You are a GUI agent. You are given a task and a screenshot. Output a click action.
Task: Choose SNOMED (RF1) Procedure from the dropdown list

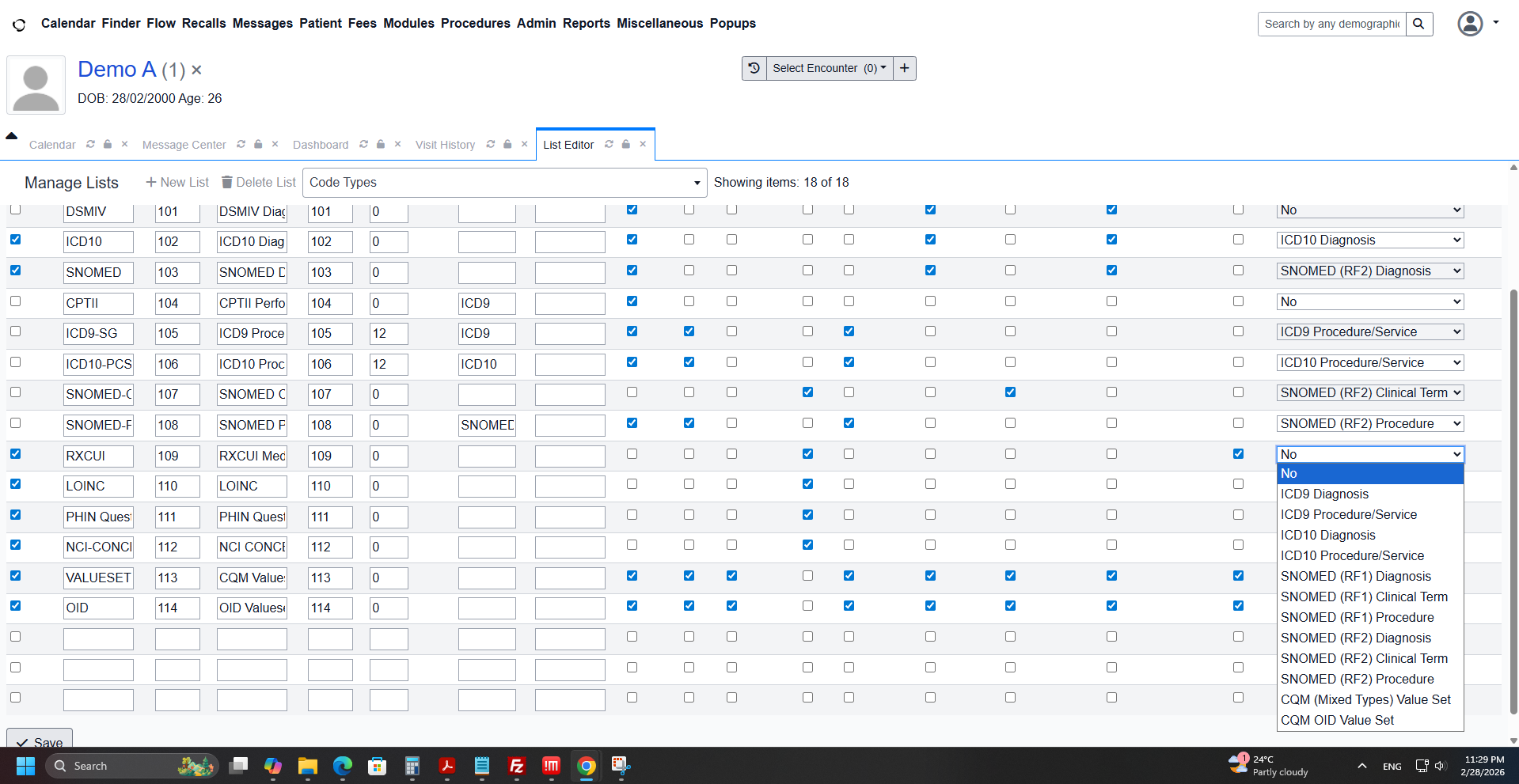click(1357, 617)
